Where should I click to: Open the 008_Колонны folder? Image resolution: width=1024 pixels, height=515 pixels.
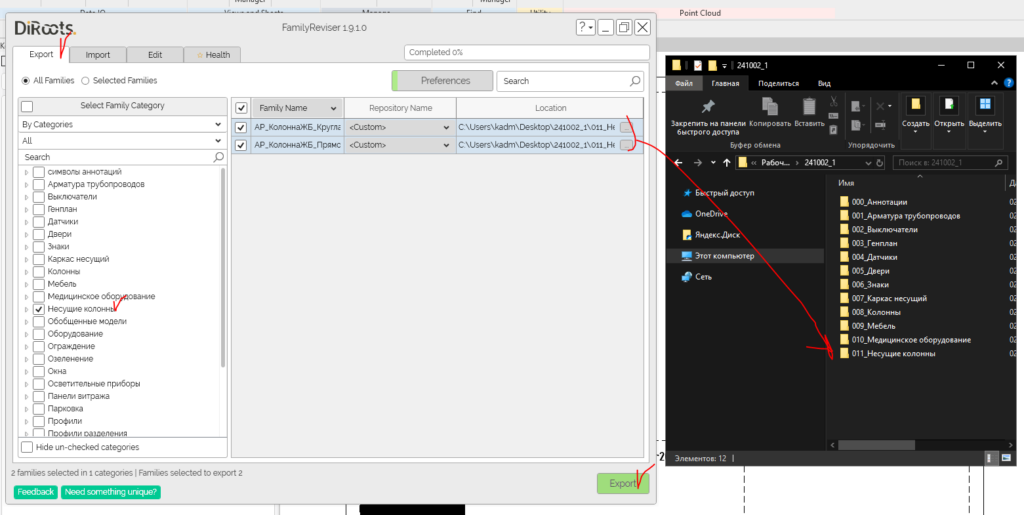(878, 312)
